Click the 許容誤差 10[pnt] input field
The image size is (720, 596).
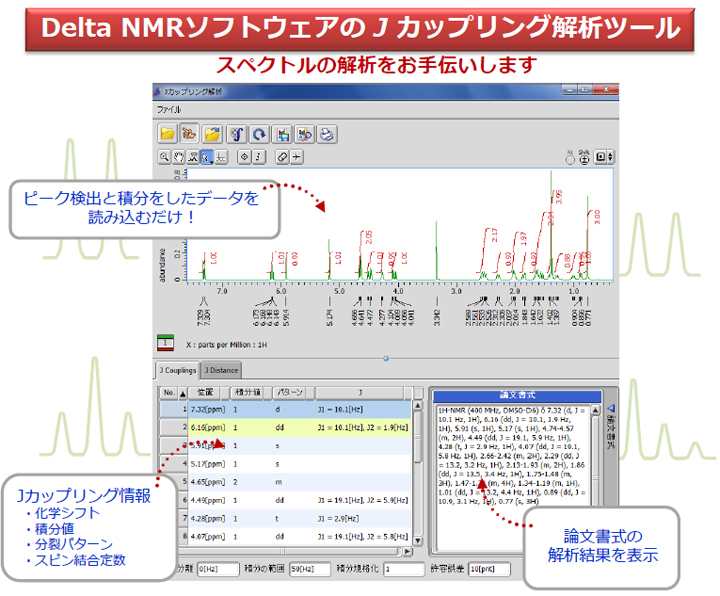[489, 569]
